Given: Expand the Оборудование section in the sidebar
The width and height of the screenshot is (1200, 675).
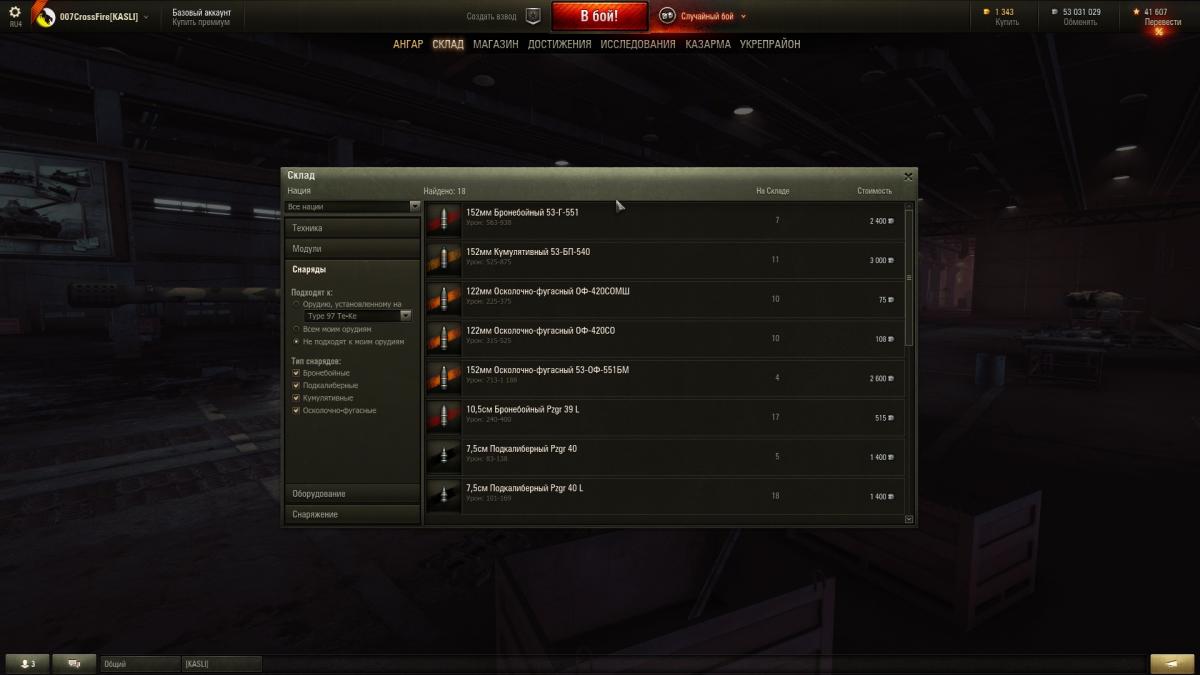Looking at the screenshot, I should click(x=353, y=494).
